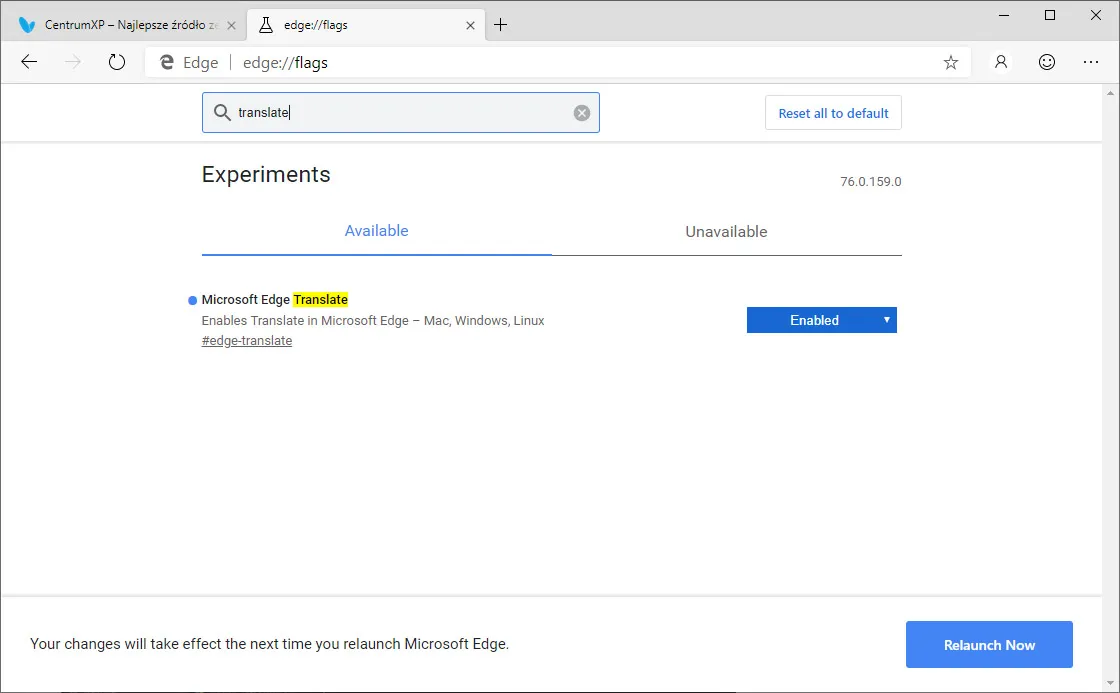Close the CentrumXP tab

pos(231,25)
